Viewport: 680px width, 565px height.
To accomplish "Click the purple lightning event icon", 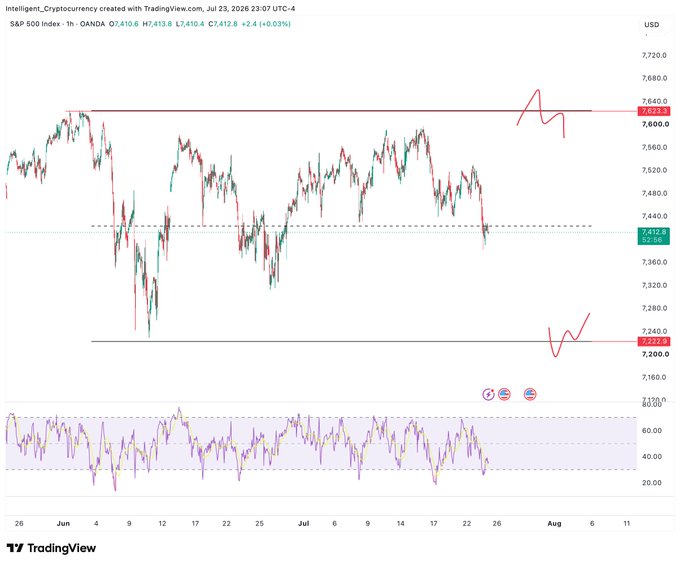I will point(489,395).
